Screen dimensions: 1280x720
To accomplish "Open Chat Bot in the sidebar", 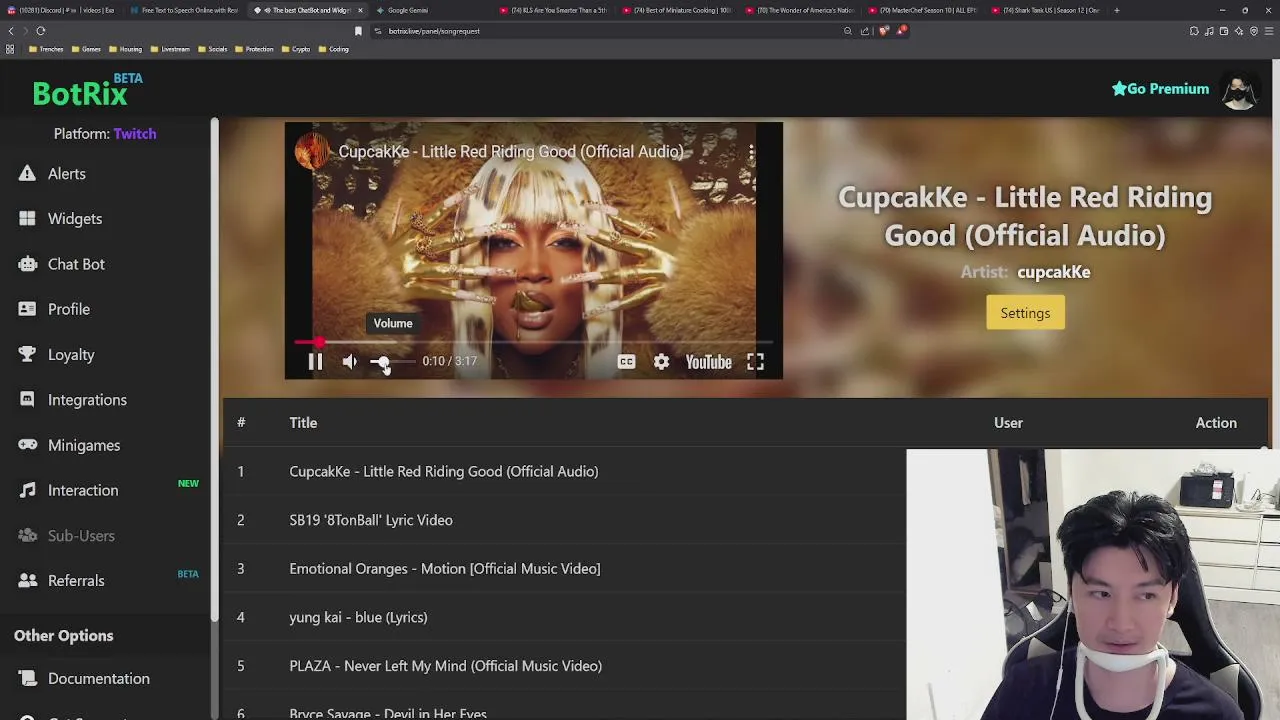I will [76, 264].
